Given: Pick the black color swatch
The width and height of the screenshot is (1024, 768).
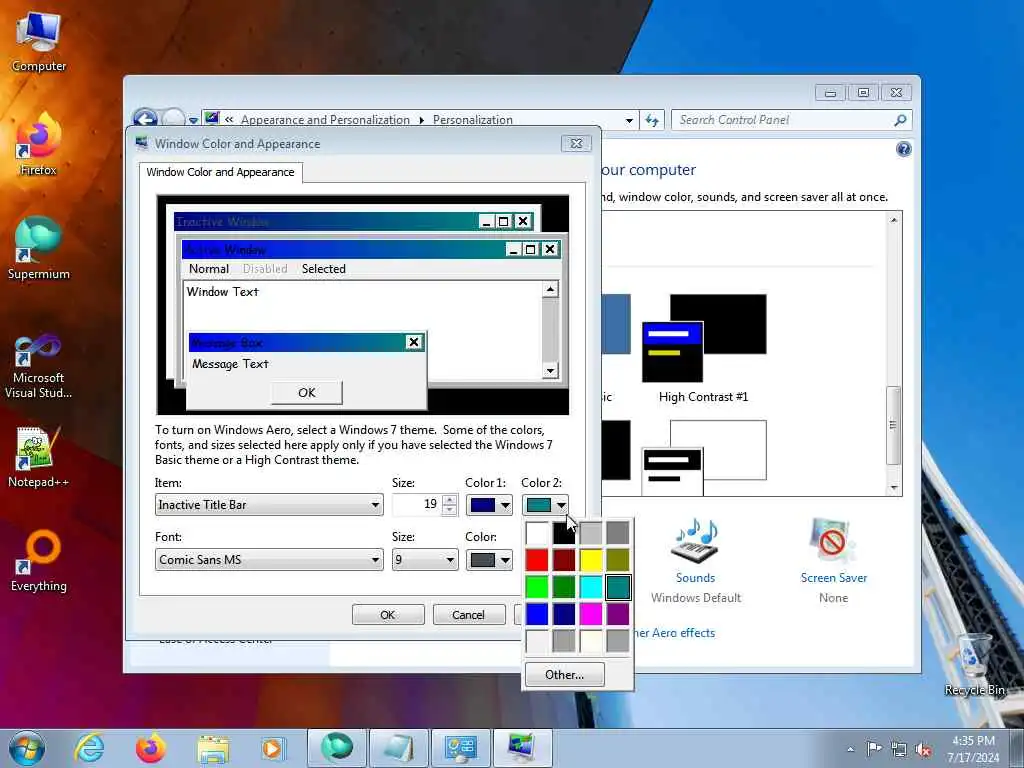Looking at the screenshot, I should click(x=564, y=533).
